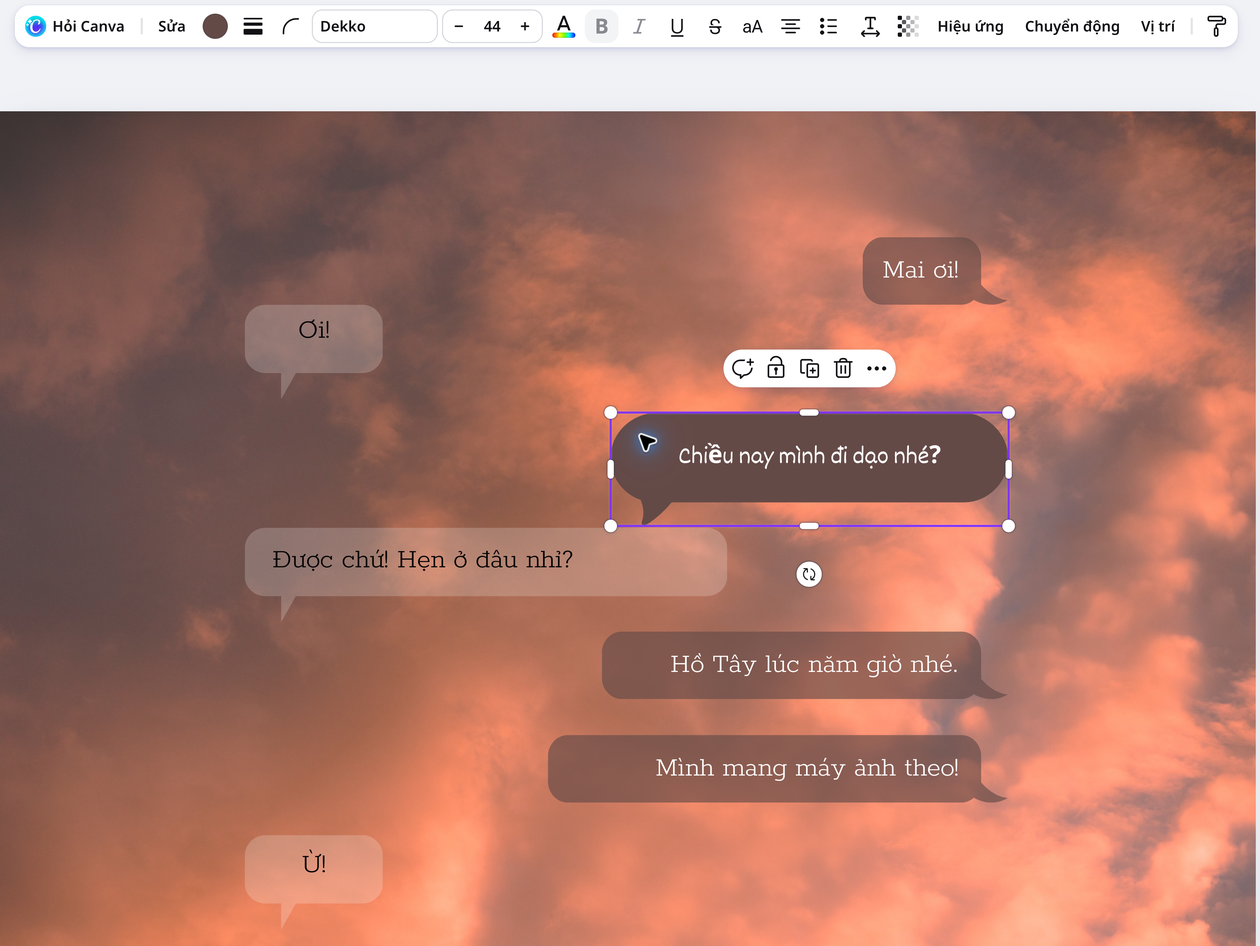The width and height of the screenshot is (1260, 946).
Task: Click the top-right corner resize handle
Action: point(1008,413)
